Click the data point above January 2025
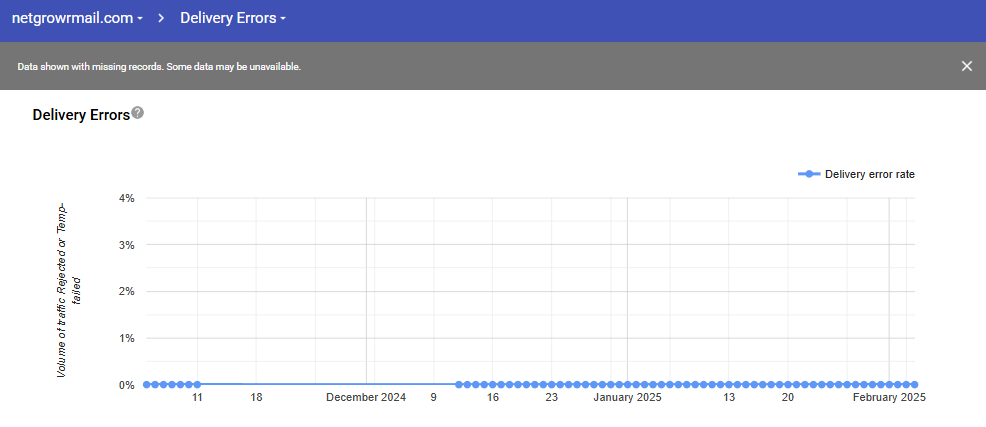This screenshot has width=986, height=427. [x=627, y=384]
